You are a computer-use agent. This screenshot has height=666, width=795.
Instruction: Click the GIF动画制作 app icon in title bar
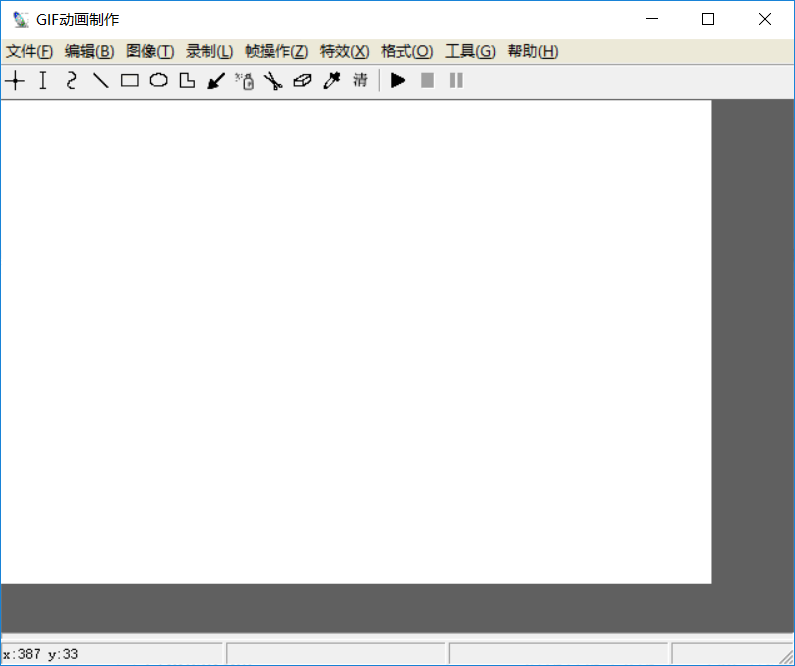[x=21, y=20]
